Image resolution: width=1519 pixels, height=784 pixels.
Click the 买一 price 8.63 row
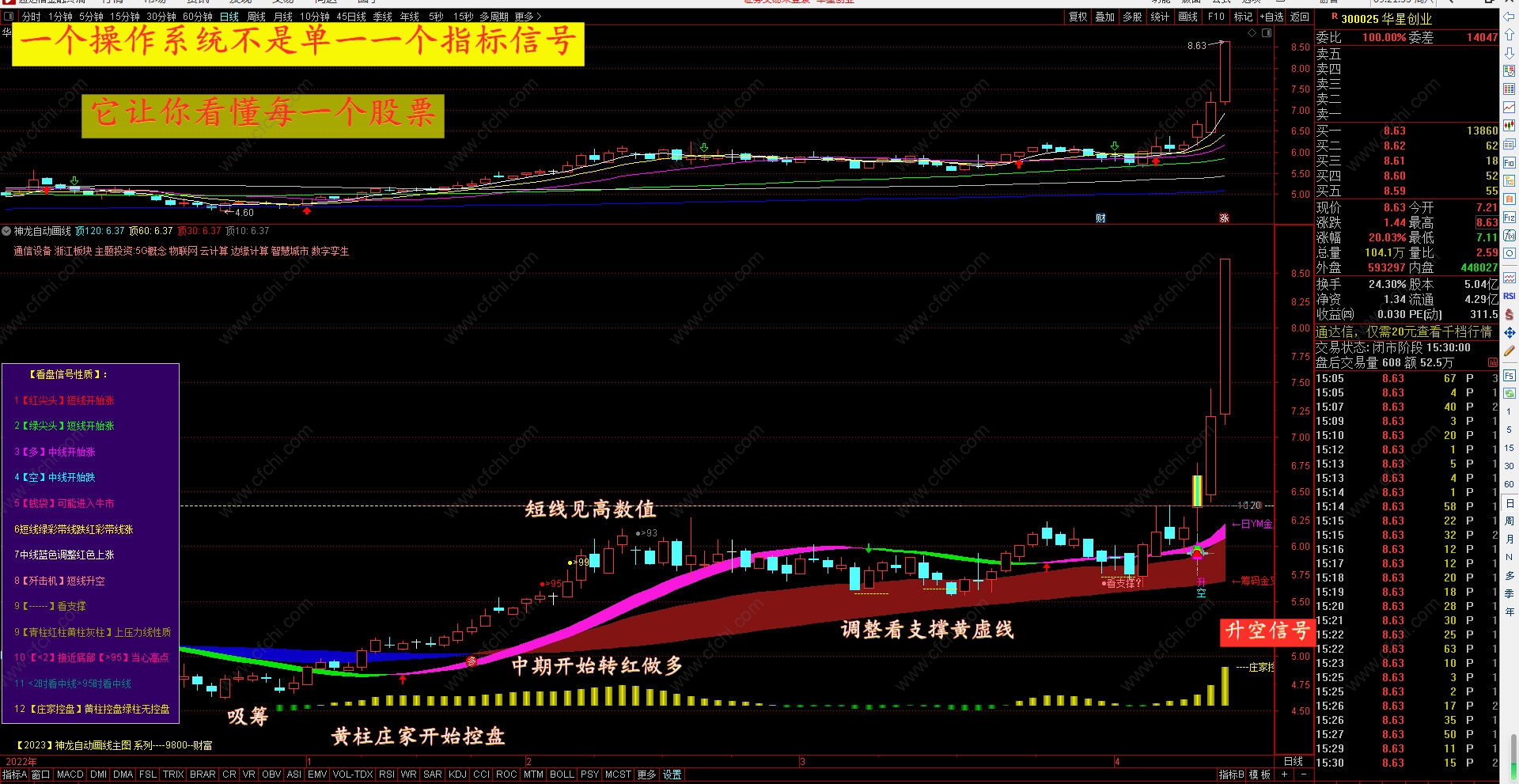pos(1407,131)
